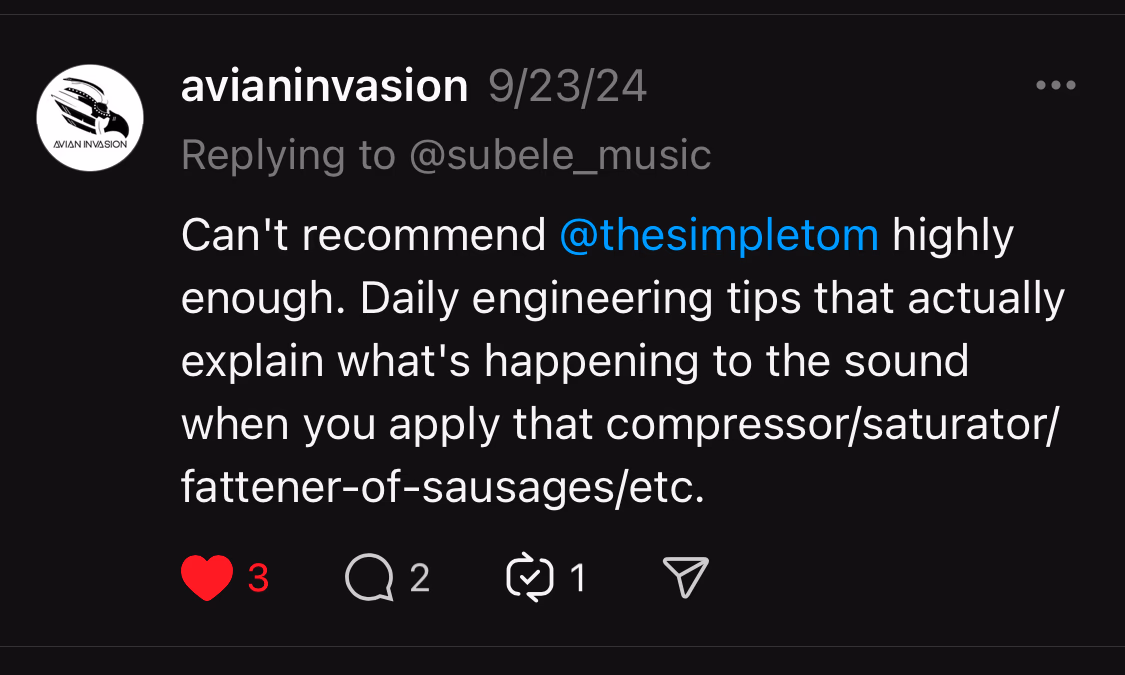
Task: Open the @thesimpletom profile link
Action: point(718,234)
